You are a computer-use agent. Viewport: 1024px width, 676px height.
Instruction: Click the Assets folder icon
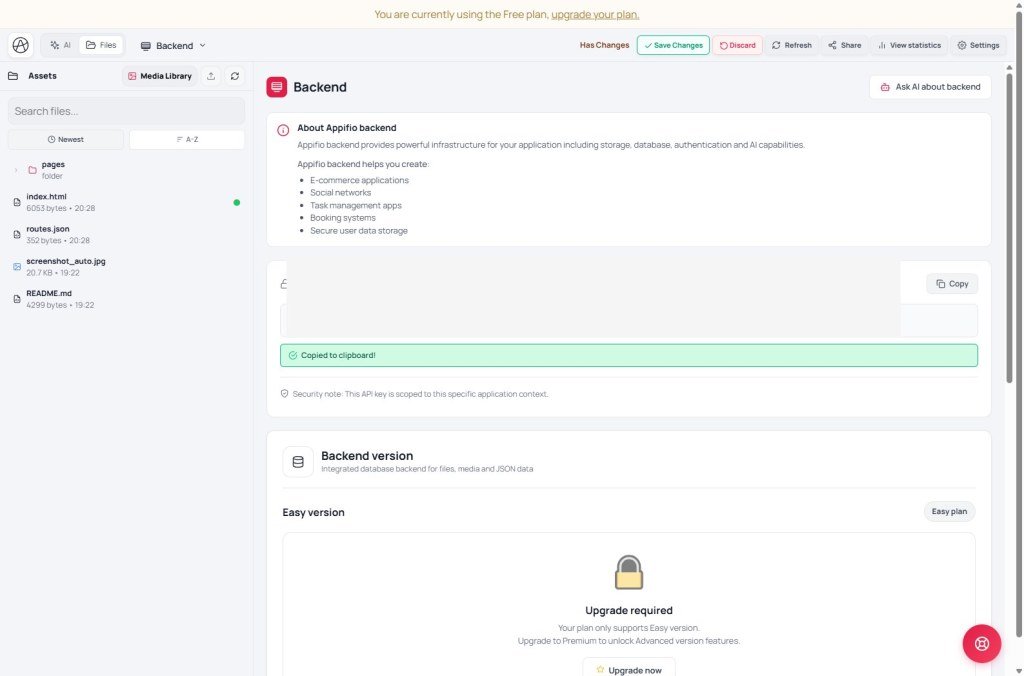(x=13, y=76)
